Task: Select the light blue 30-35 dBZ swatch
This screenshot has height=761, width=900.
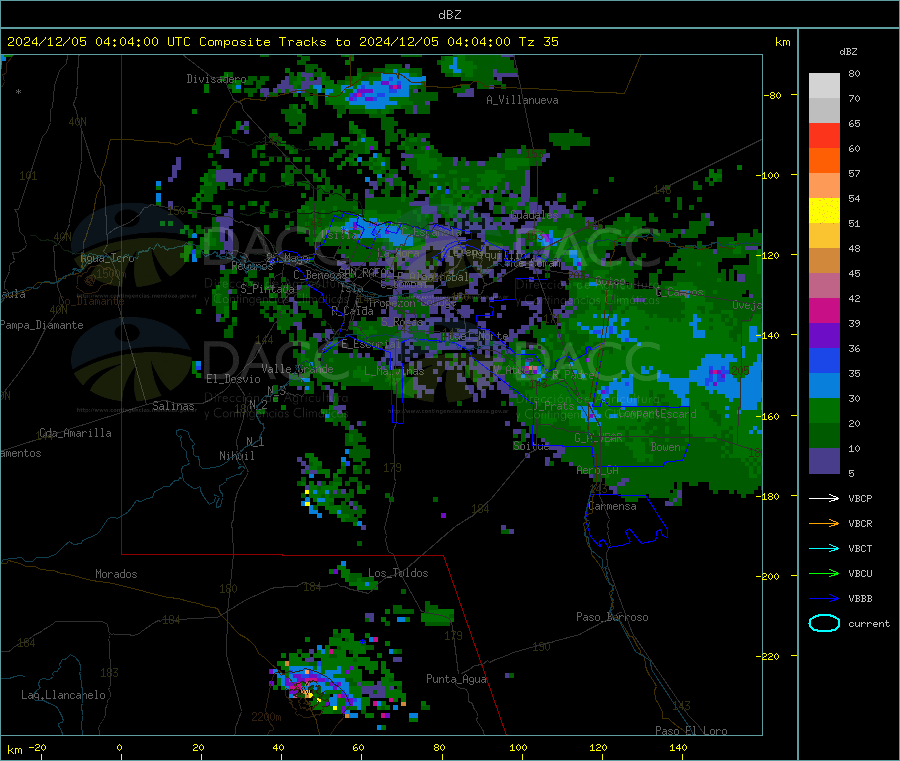Action: [x=824, y=386]
